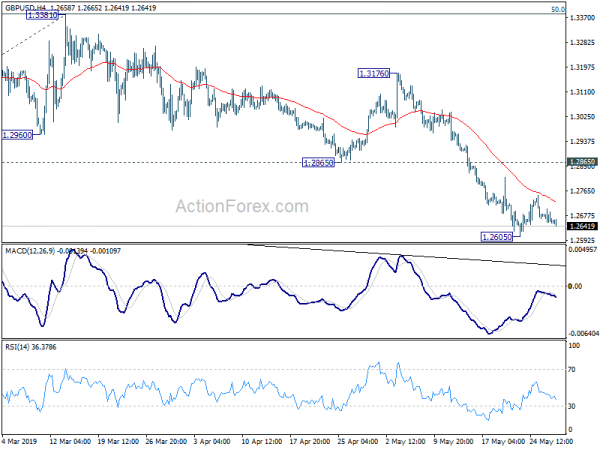600x450 pixels.
Task: Click the MACD 0.004957 scale value
Action: click(583, 250)
